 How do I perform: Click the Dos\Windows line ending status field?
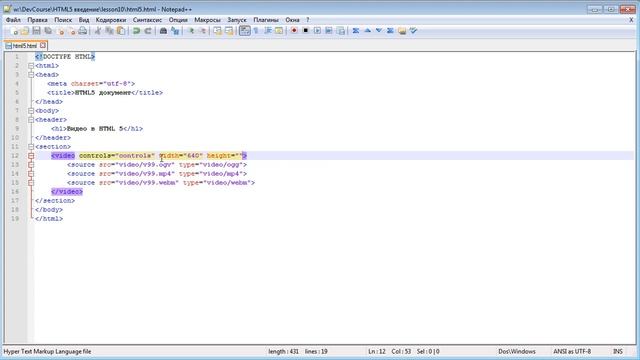(517, 351)
